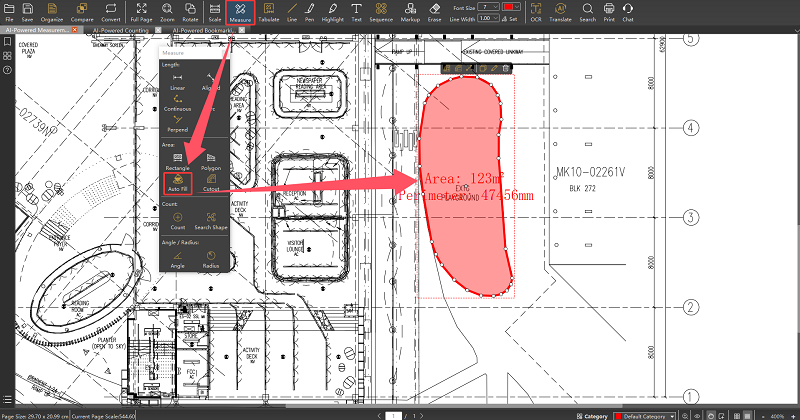Activate the Erase tool
Image resolution: width=800 pixels, height=420 pixels.
pos(433,12)
